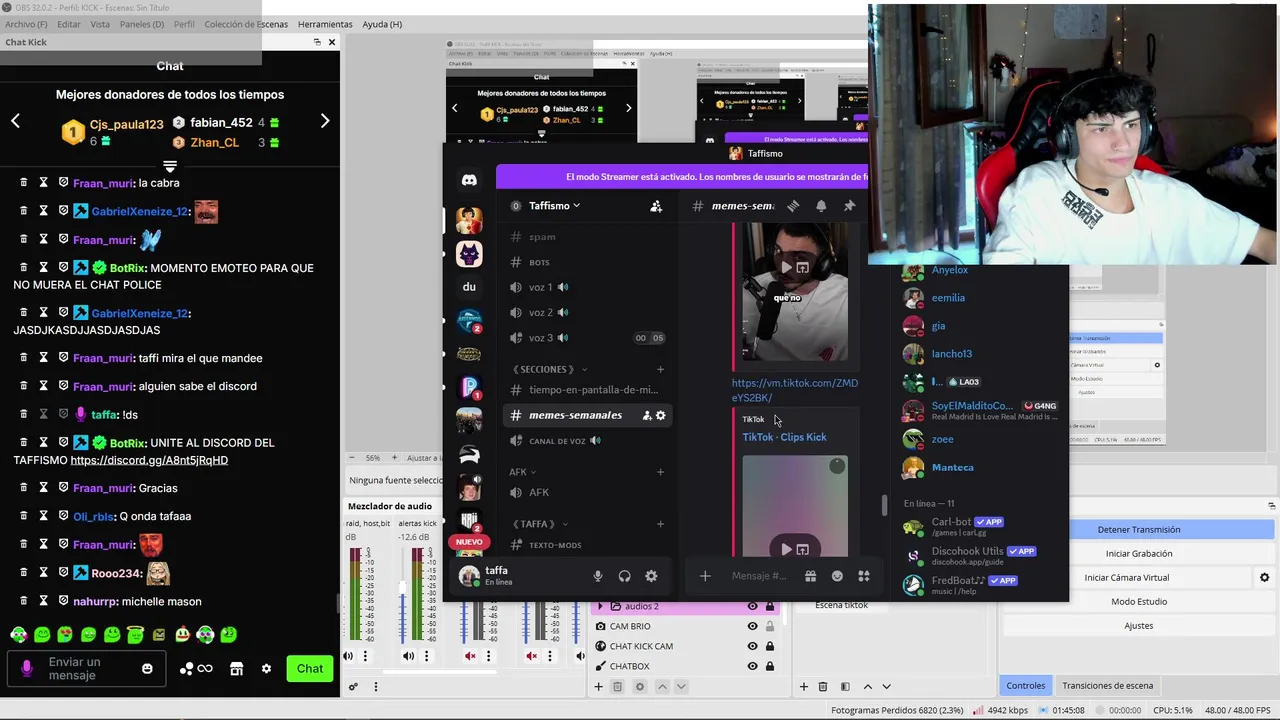Open the Discord emoji picker

pos(837,576)
